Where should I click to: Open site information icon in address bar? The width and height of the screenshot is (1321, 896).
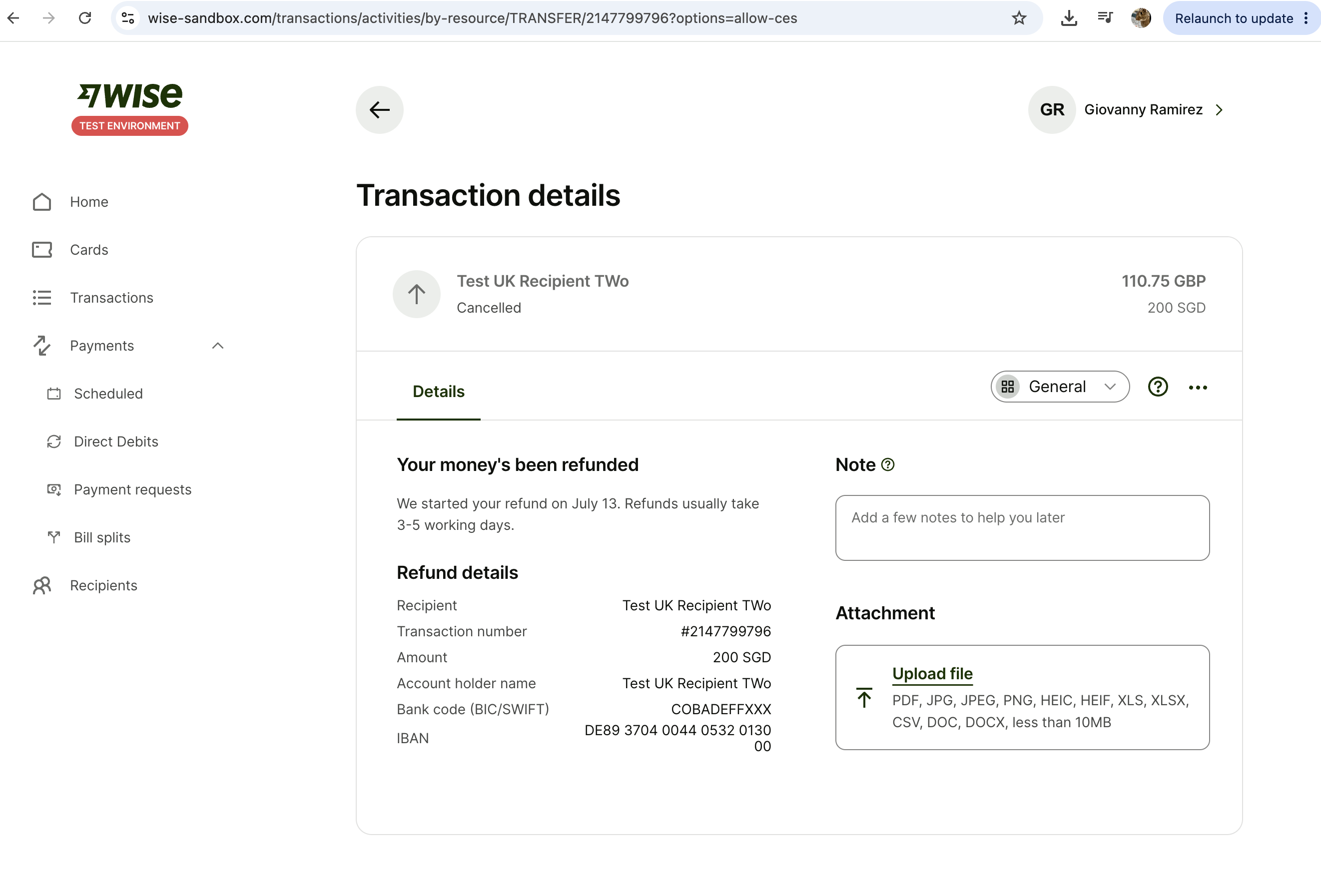click(x=128, y=18)
